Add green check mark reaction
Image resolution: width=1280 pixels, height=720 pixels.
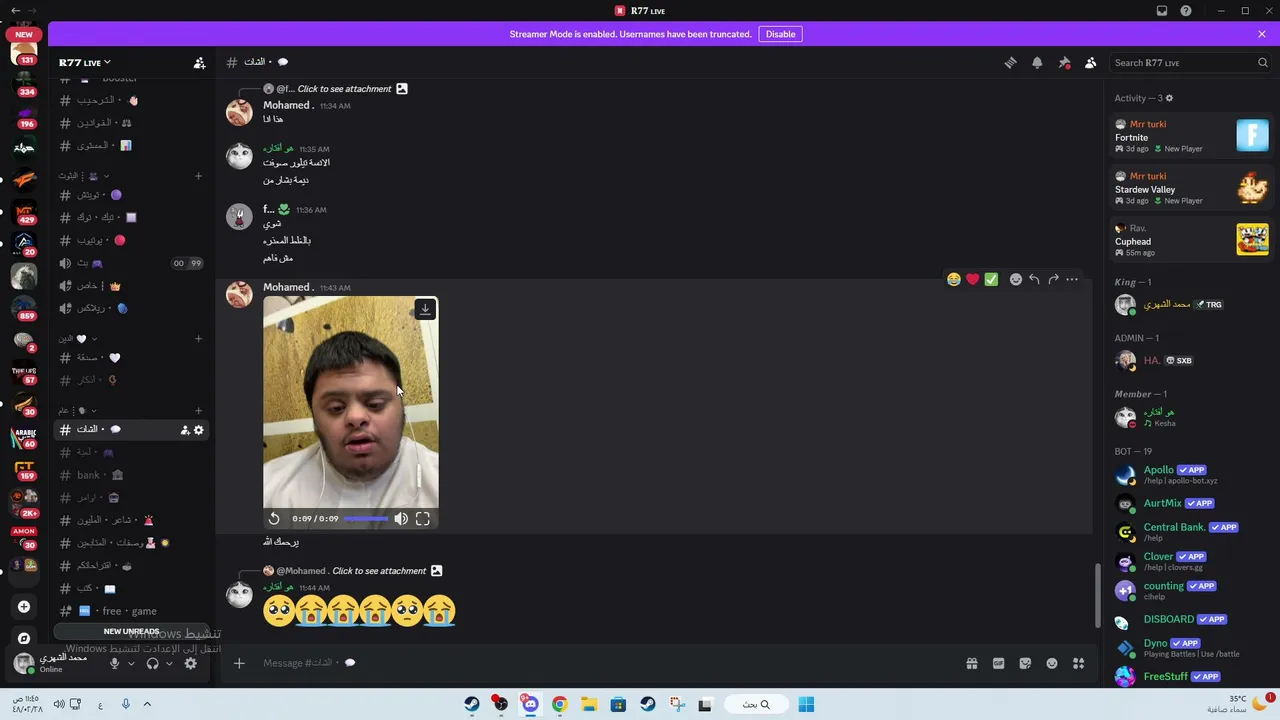click(x=991, y=280)
